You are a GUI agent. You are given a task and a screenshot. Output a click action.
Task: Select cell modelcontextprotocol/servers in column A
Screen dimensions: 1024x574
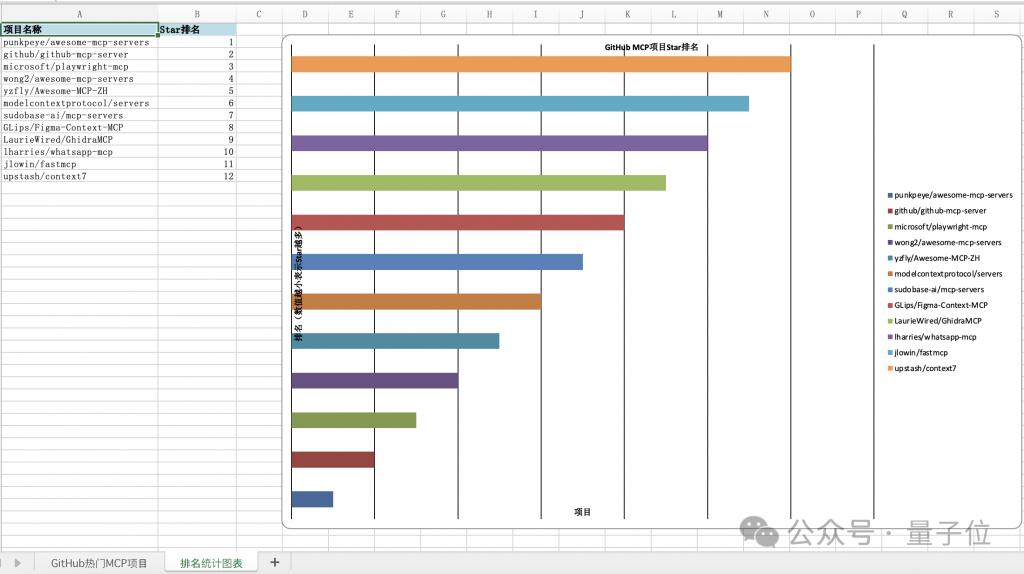(x=79, y=103)
